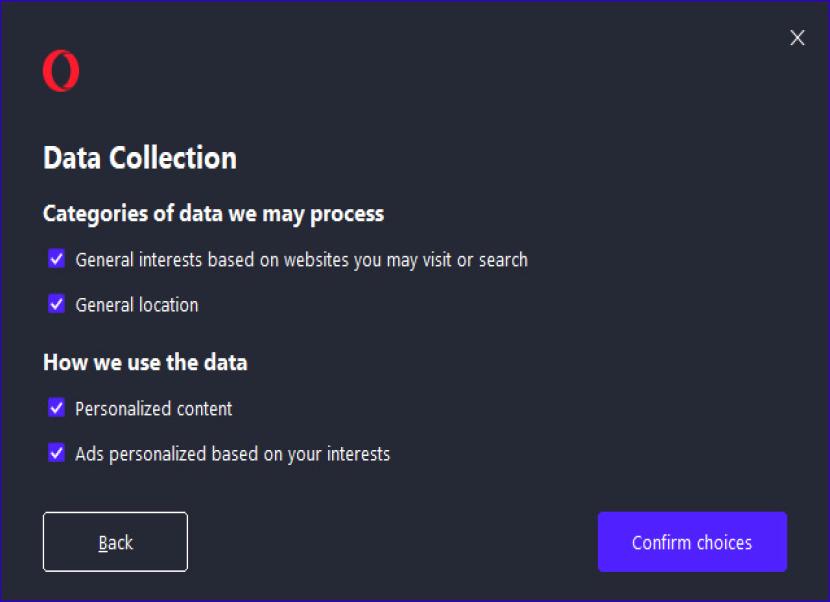
Task: Uncheck General interests based on websites checkbox
Action: coord(56,259)
